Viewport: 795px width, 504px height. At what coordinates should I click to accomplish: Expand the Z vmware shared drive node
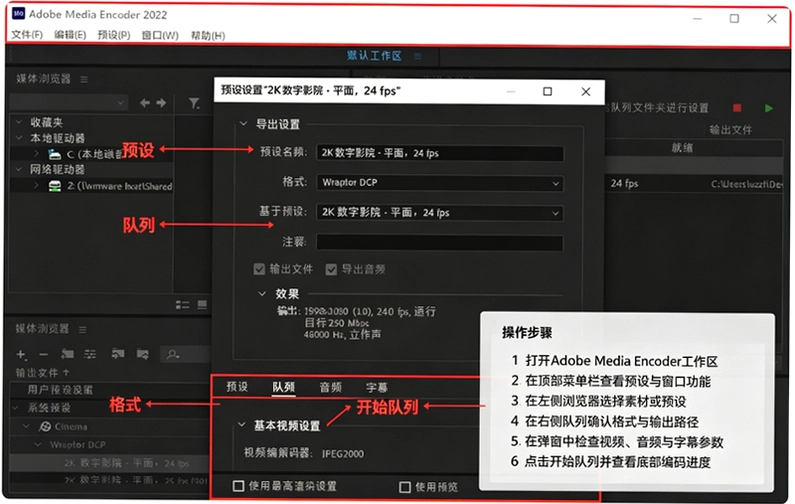pyautogui.click(x=36, y=186)
